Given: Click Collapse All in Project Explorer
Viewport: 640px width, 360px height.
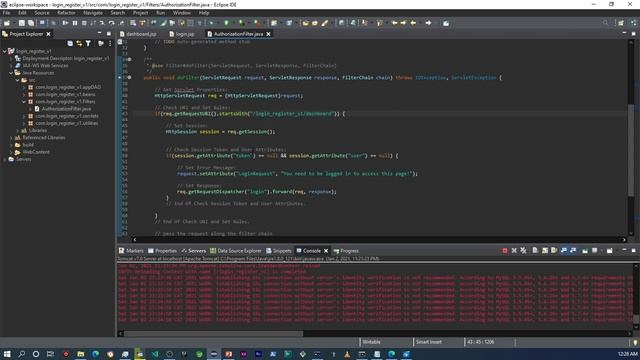Looking at the screenshot, I should 70,43.
